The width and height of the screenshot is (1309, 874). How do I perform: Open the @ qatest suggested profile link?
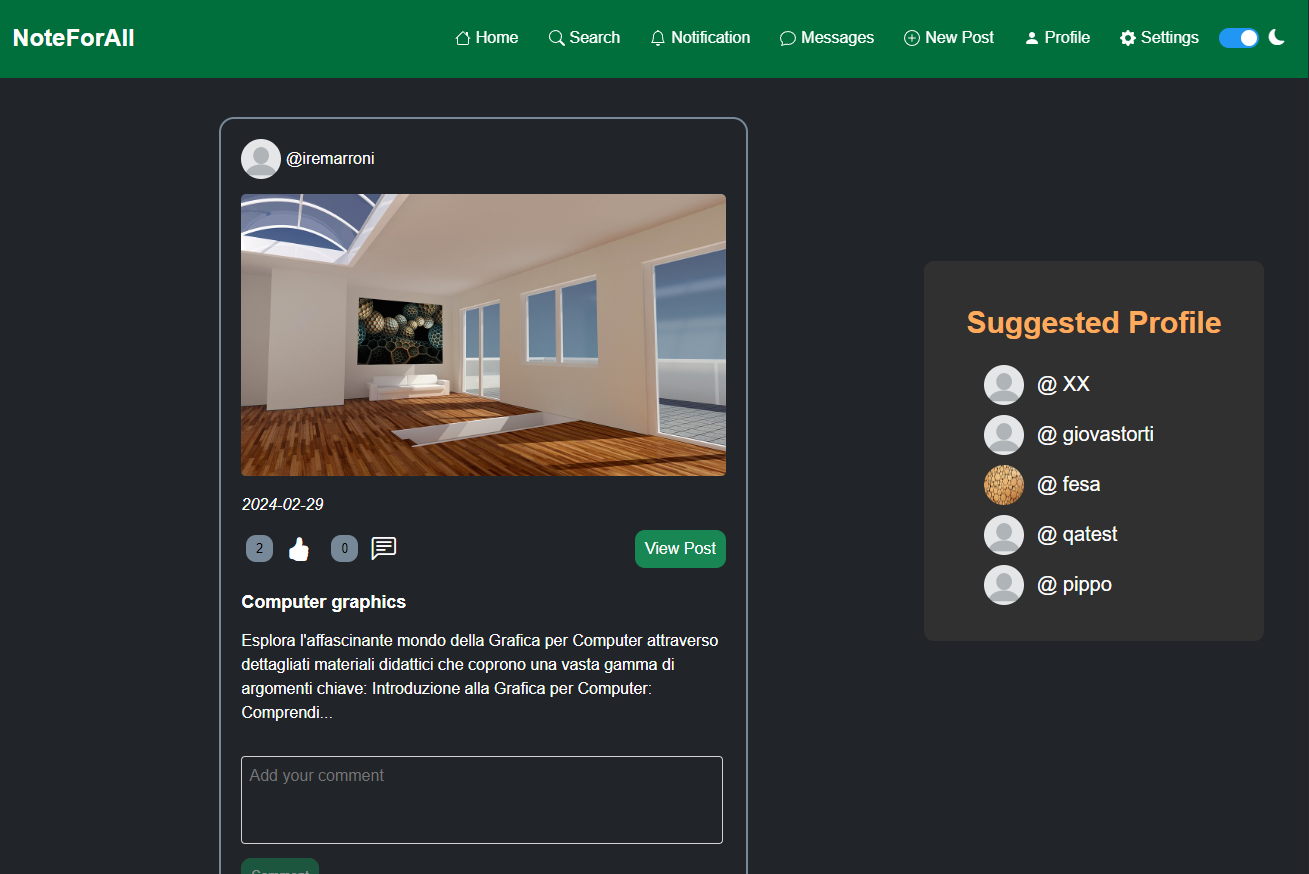tap(1077, 534)
